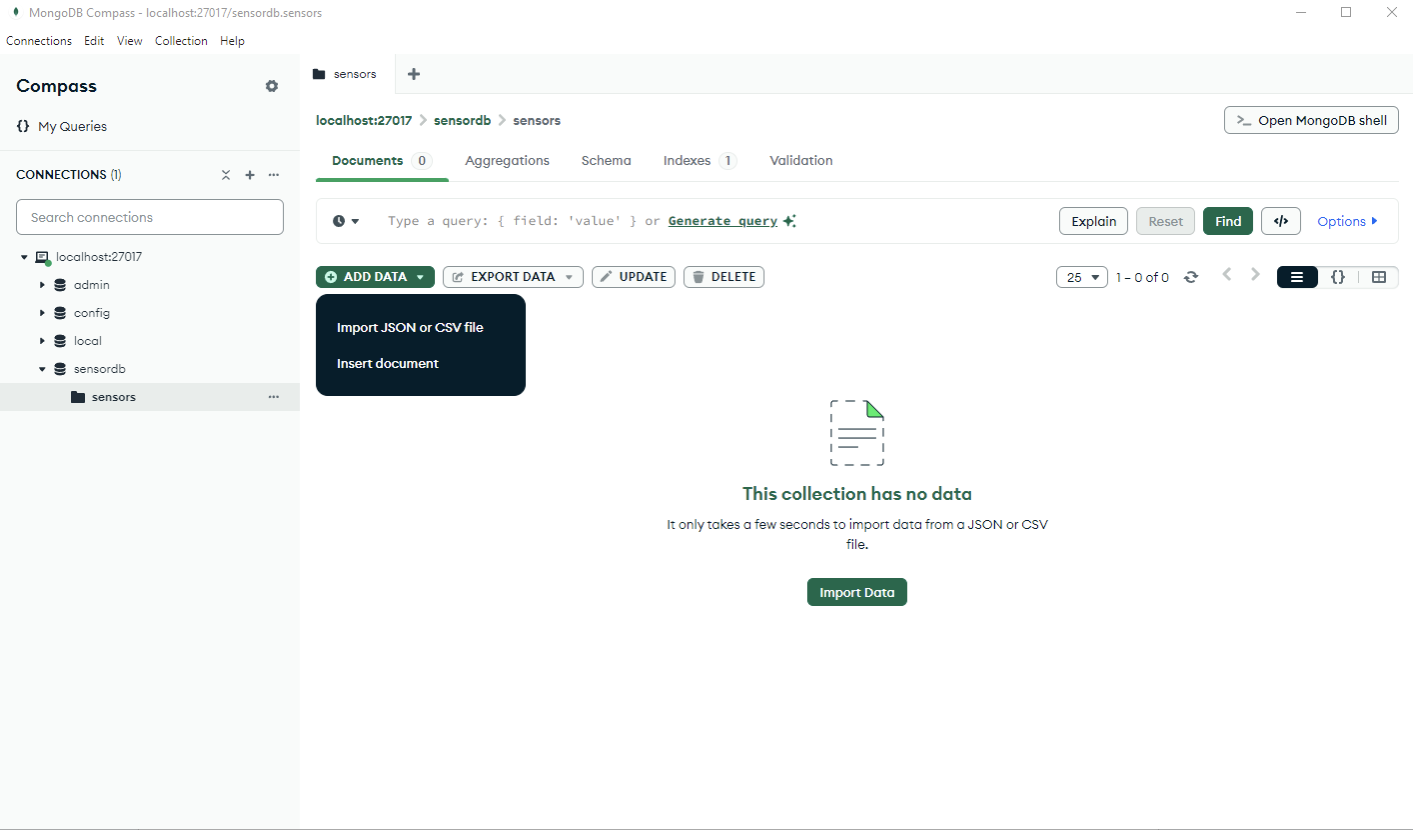
Task: Open sensors collection options ellipsis
Action: point(274,397)
